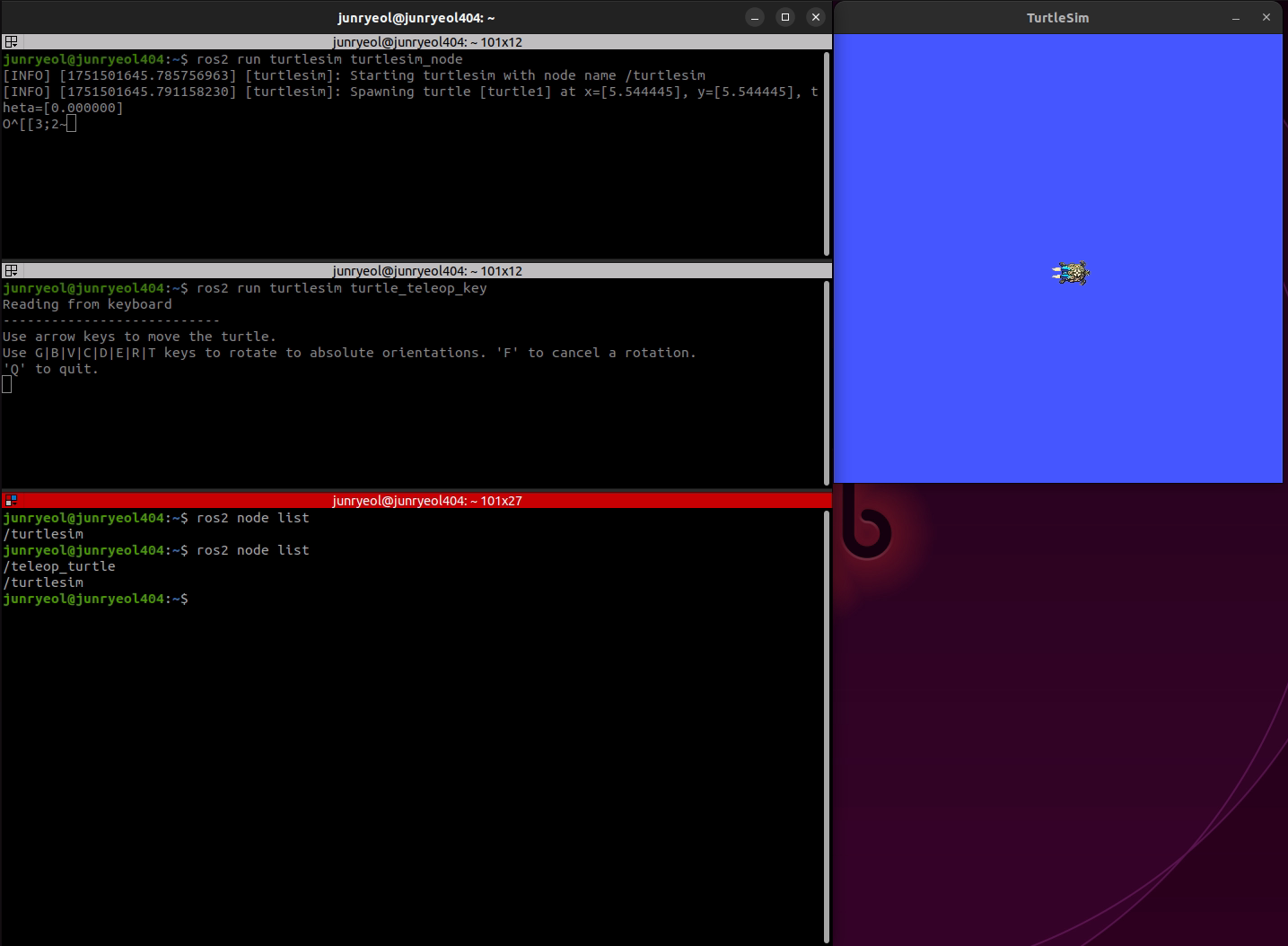This screenshot has height=946, width=1288.
Task: Click the cursor box in the teleop pane
Action: coord(7,385)
